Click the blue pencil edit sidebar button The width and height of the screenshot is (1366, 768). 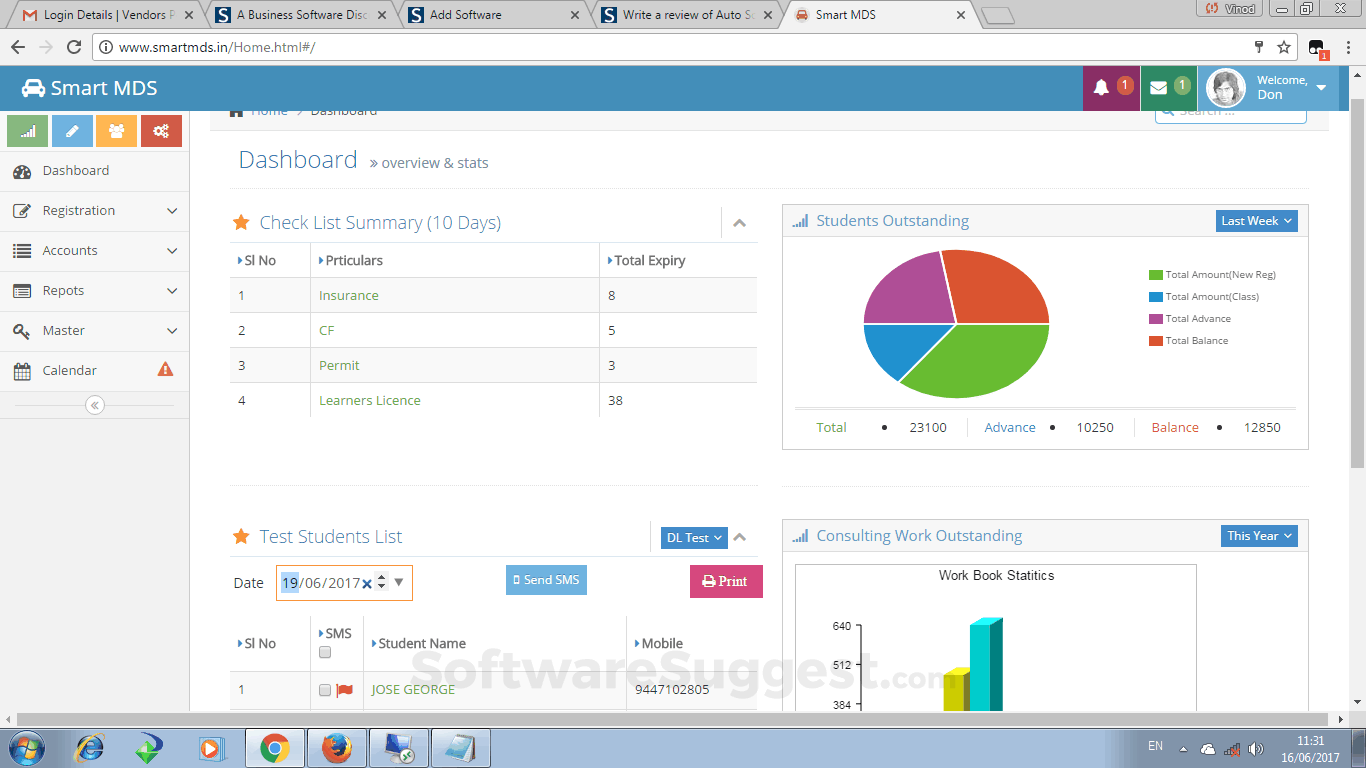point(72,131)
